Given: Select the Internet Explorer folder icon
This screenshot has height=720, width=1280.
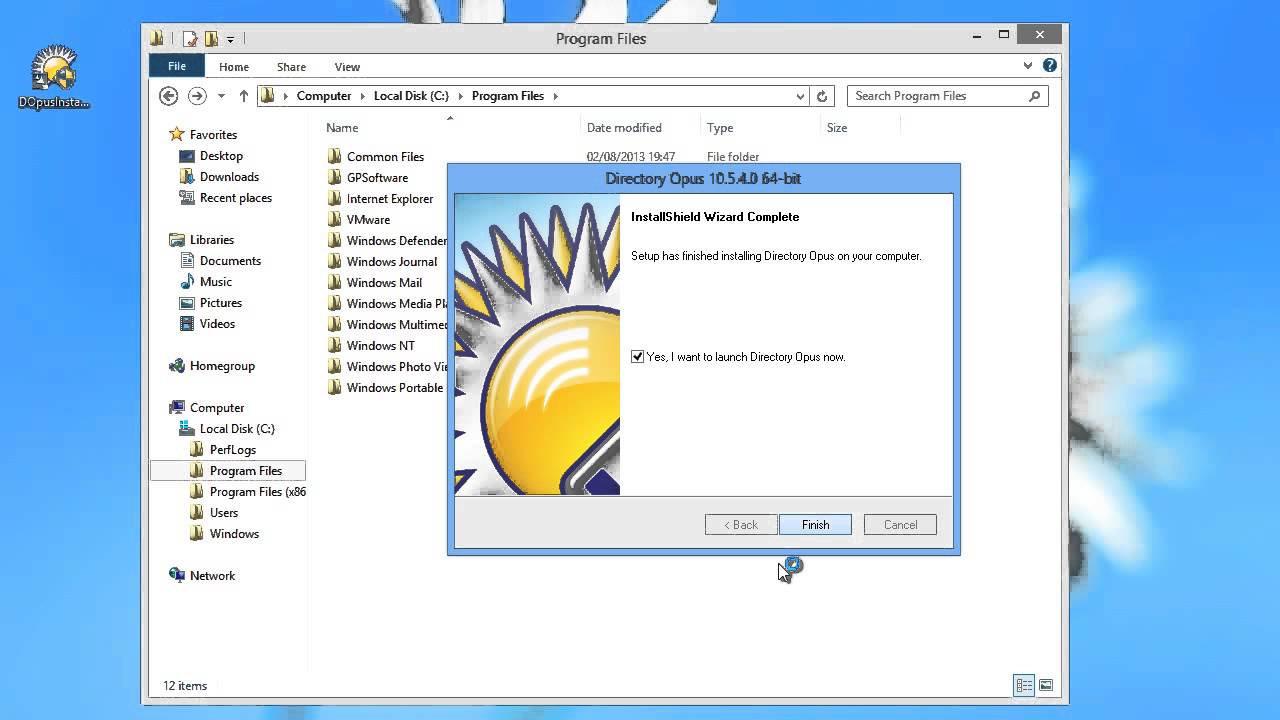Looking at the screenshot, I should click(335, 199).
